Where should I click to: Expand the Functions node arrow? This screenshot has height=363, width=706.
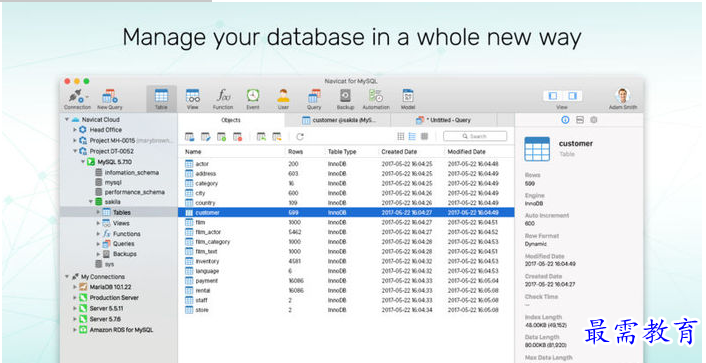(x=98, y=234)
